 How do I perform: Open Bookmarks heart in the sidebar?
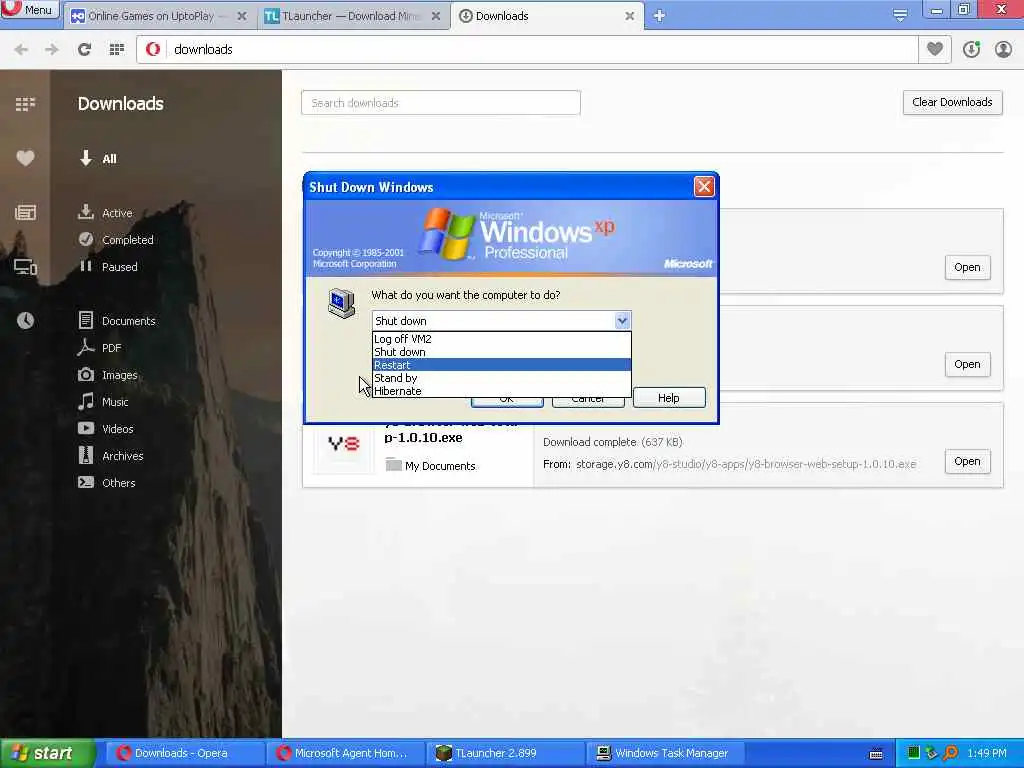coord(25,158)
